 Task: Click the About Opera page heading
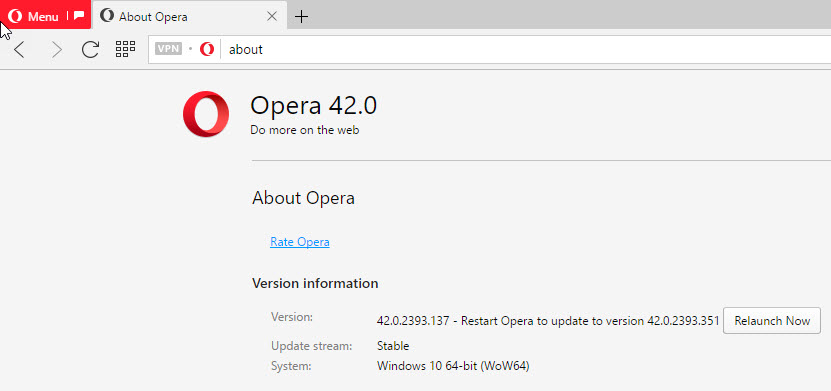pos(303,198)
